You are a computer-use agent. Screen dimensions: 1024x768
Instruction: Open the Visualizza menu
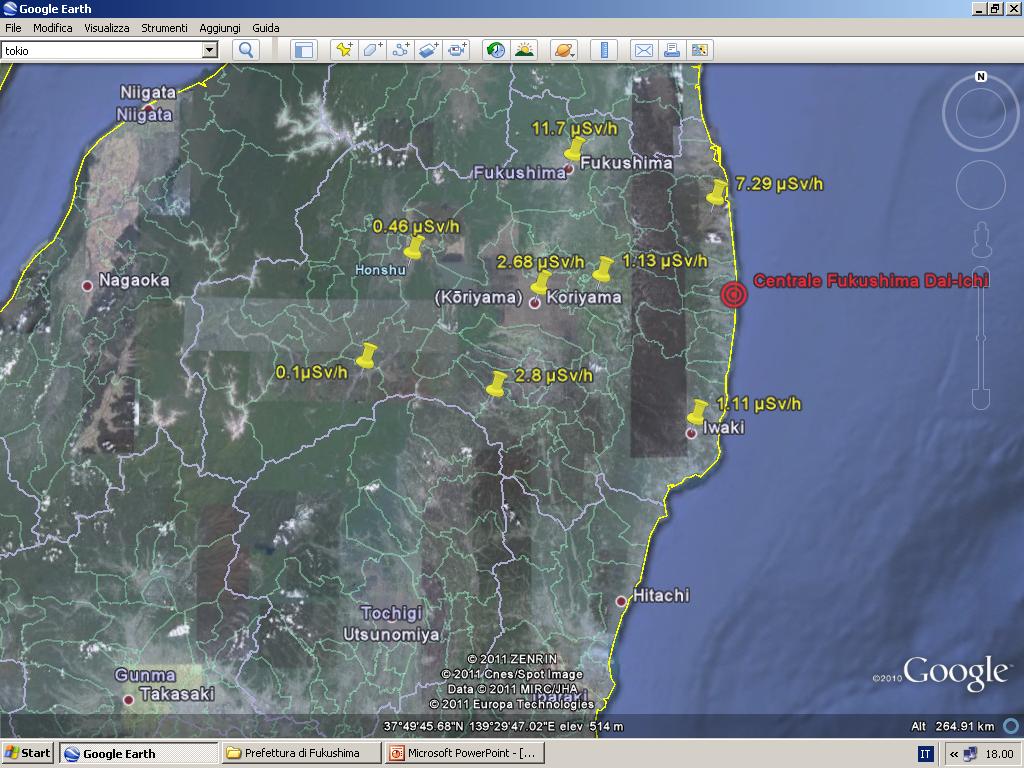tap(106, 28)
